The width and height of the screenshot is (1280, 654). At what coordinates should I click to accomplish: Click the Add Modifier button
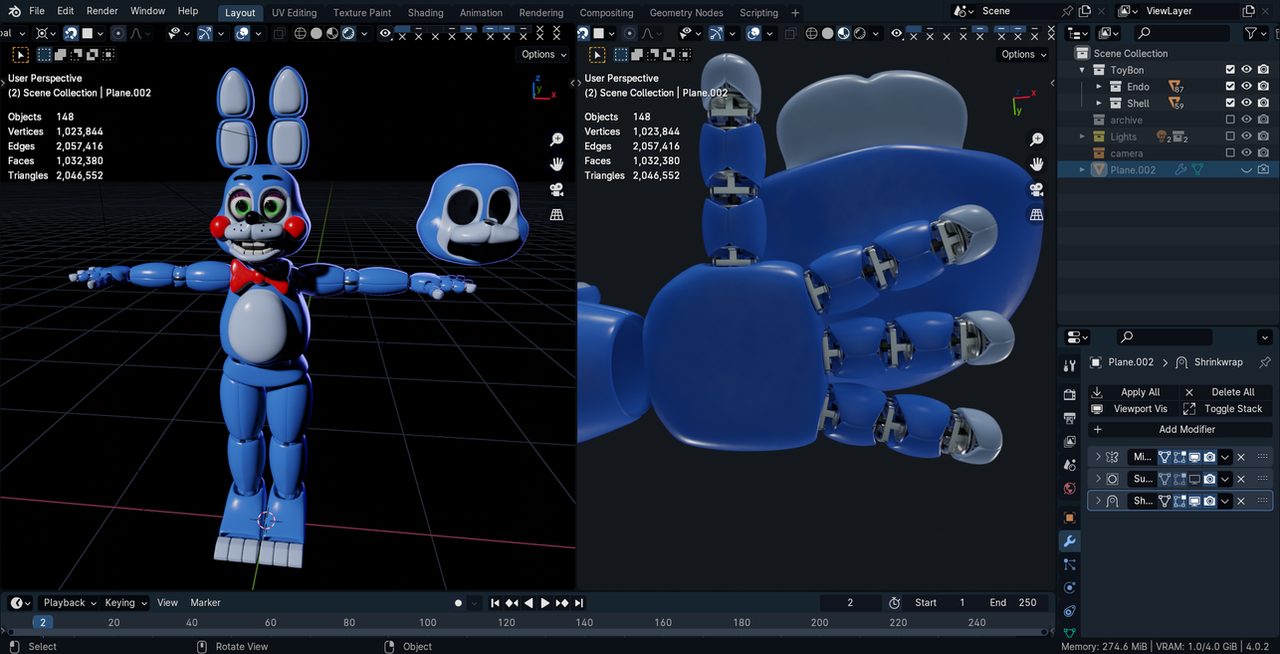[1180, 429]
